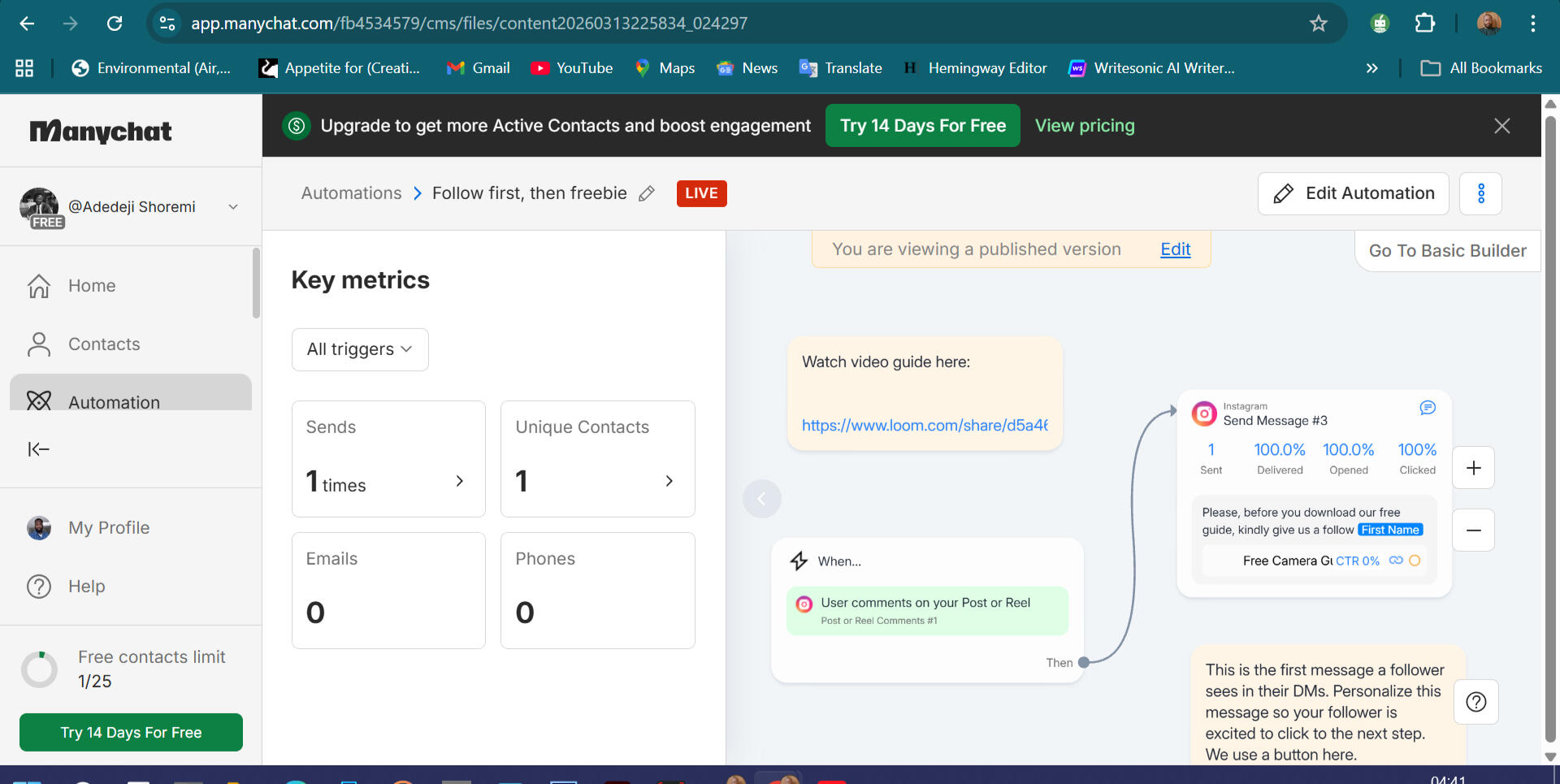The width and height of the screenshot is (1560, 784).
Task: Open the View pricing link
Action: [x=1085, y=125]
